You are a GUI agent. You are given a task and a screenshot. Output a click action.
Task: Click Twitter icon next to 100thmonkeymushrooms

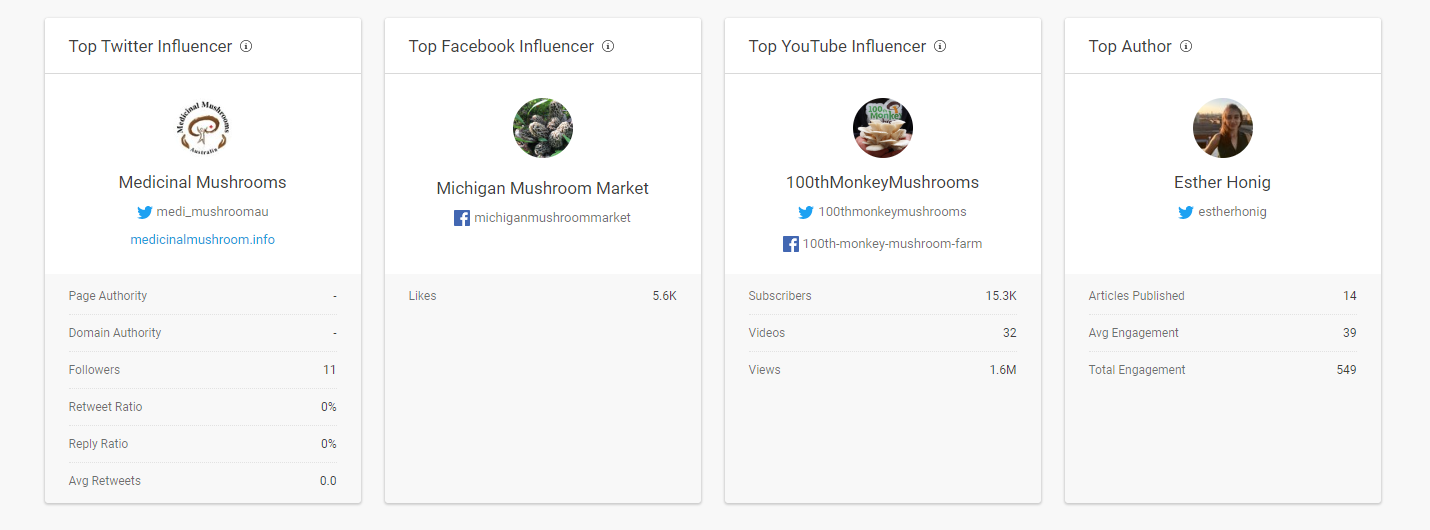[806, 212]
